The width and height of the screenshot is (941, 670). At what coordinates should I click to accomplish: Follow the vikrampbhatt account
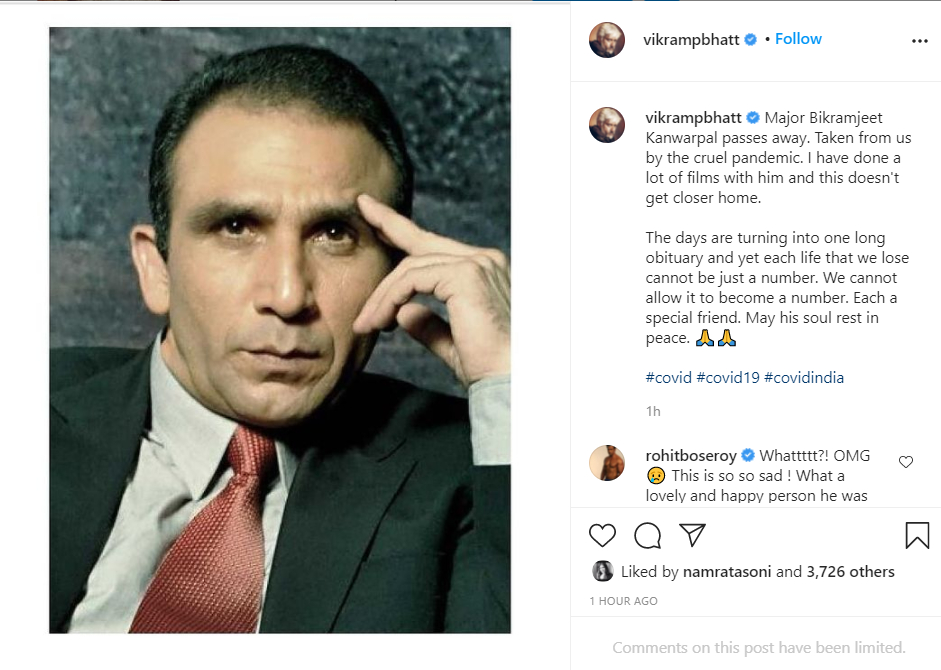point(798,39)
